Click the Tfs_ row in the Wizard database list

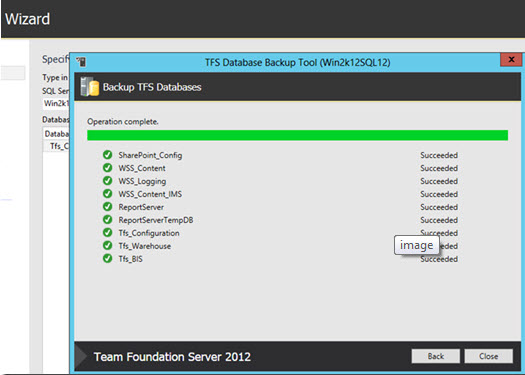point(56,146)
